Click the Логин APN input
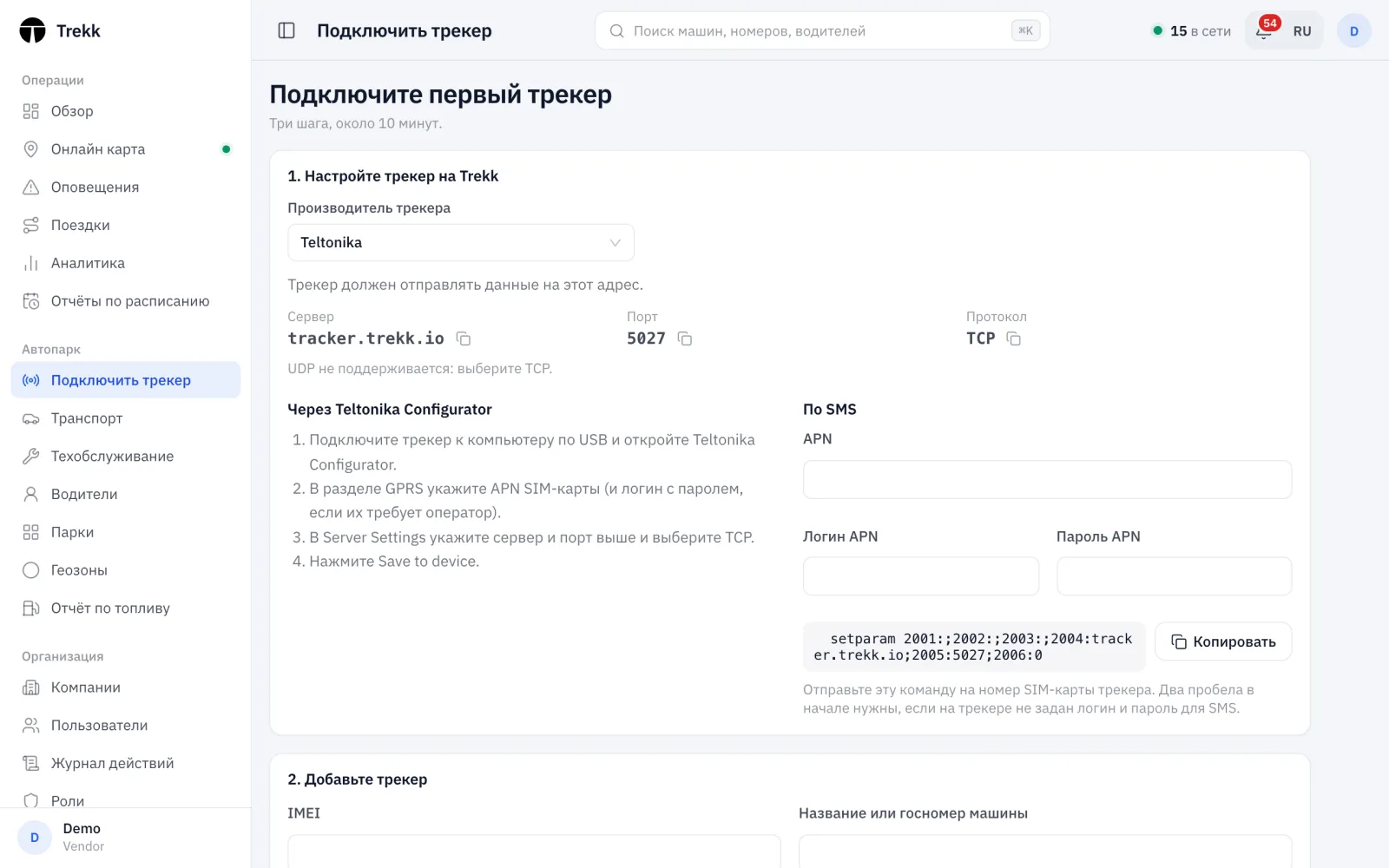The height and width of the screenshot is (868, 1389). (921, 576)
